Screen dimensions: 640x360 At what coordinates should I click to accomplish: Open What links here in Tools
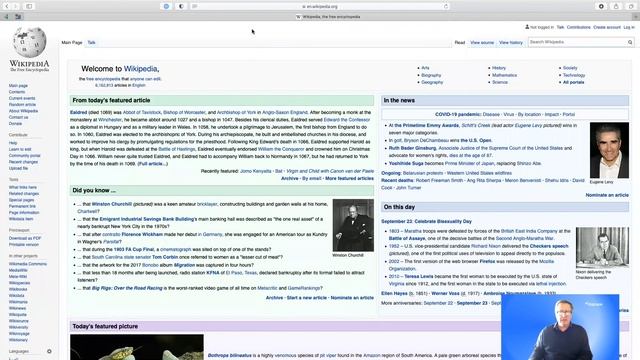[x=23, y=187]
